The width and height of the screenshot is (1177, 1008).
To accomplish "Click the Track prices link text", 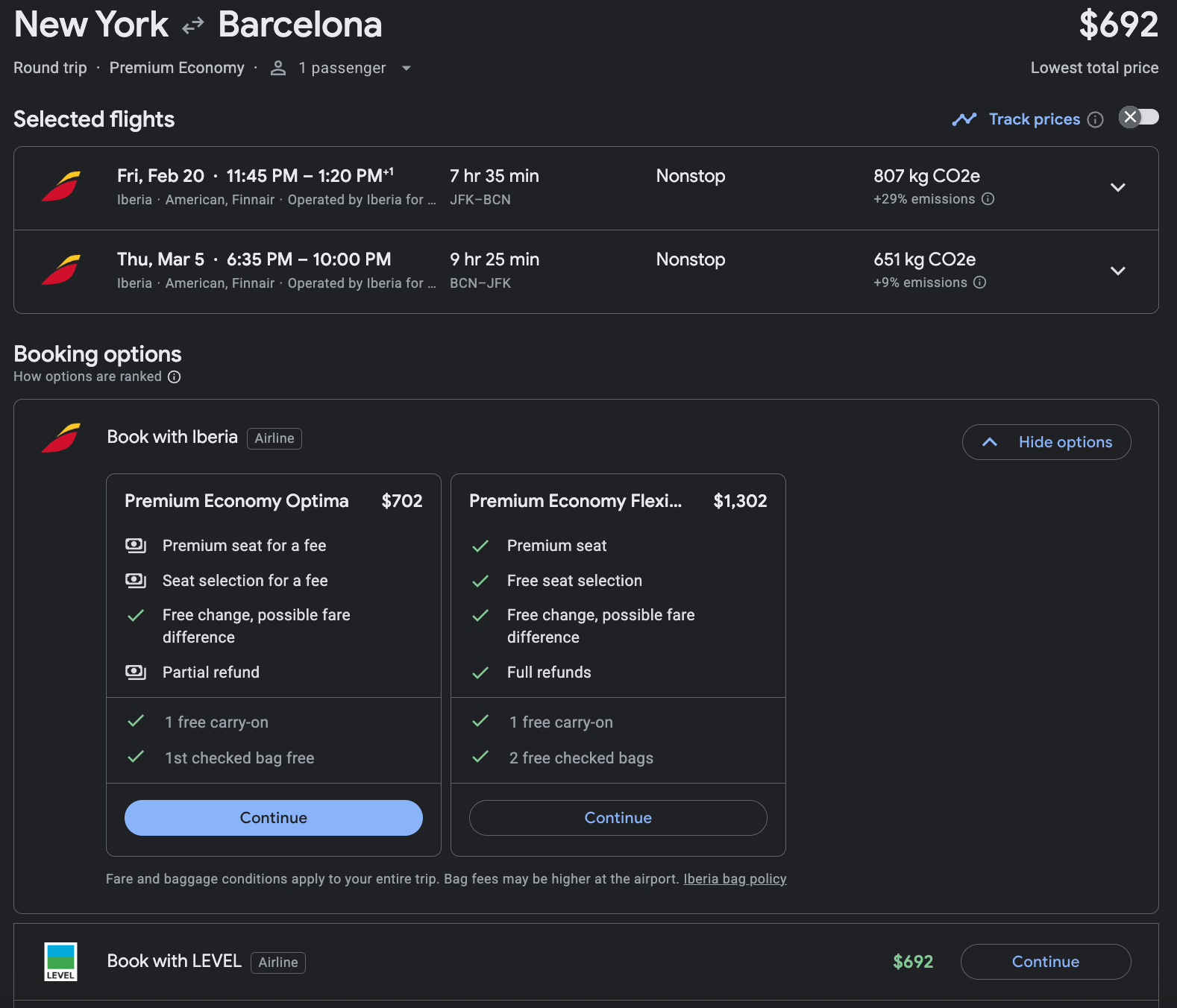I will (x=1034, y=119).
